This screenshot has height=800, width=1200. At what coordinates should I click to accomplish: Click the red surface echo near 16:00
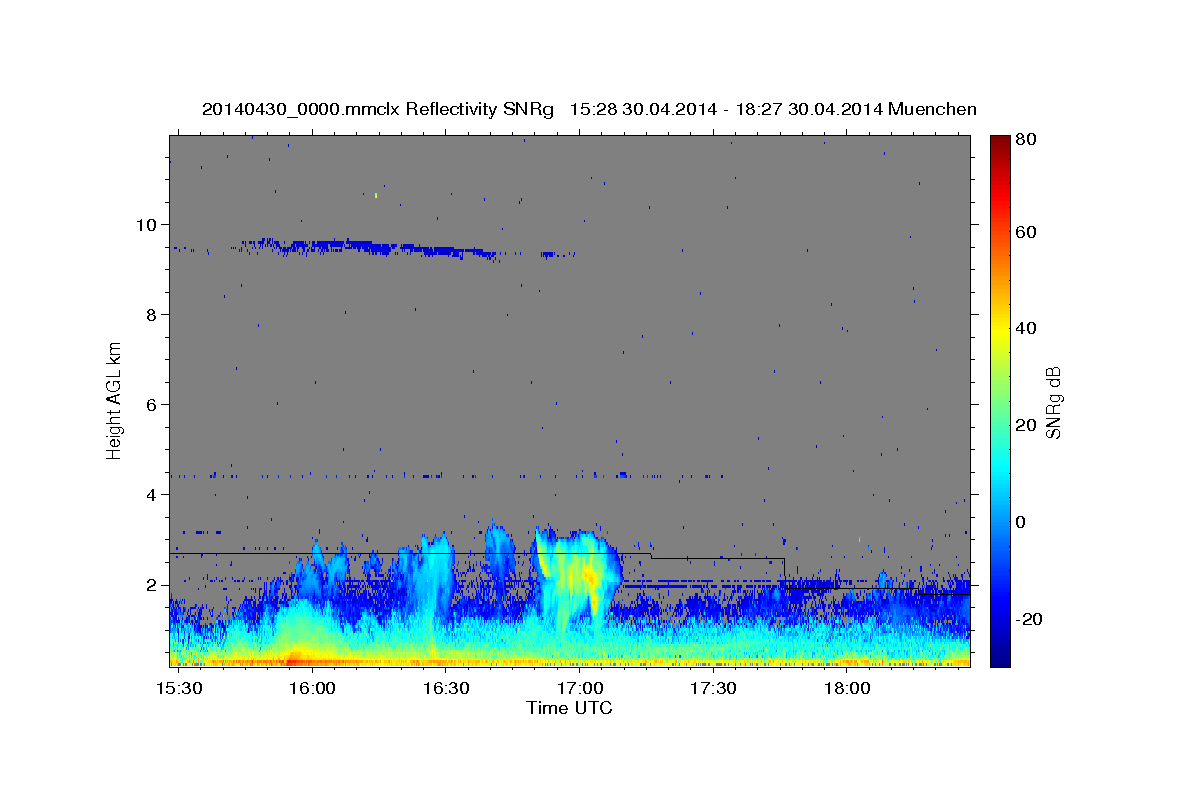[294, 659]
